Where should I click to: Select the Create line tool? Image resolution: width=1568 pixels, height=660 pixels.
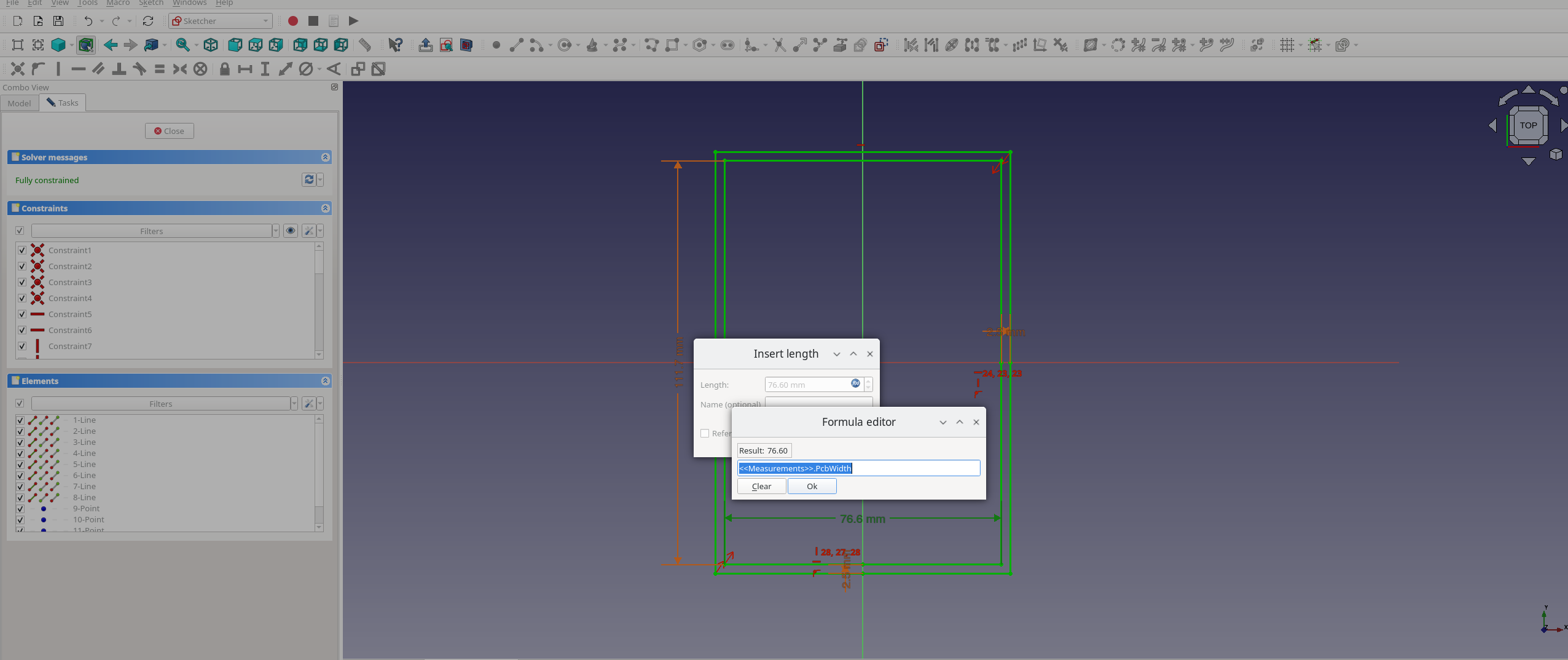coord(515,45)
